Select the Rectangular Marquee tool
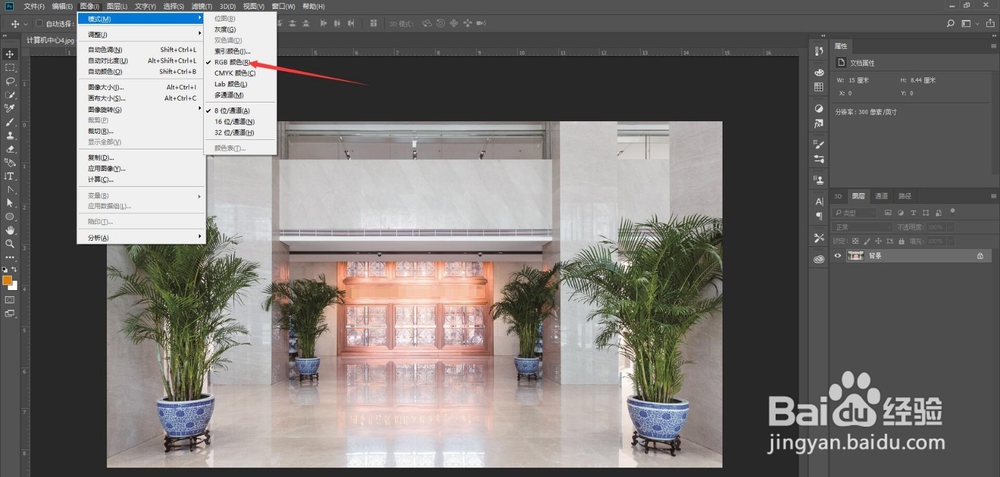The image size is (1000, 477). [10, 68]
